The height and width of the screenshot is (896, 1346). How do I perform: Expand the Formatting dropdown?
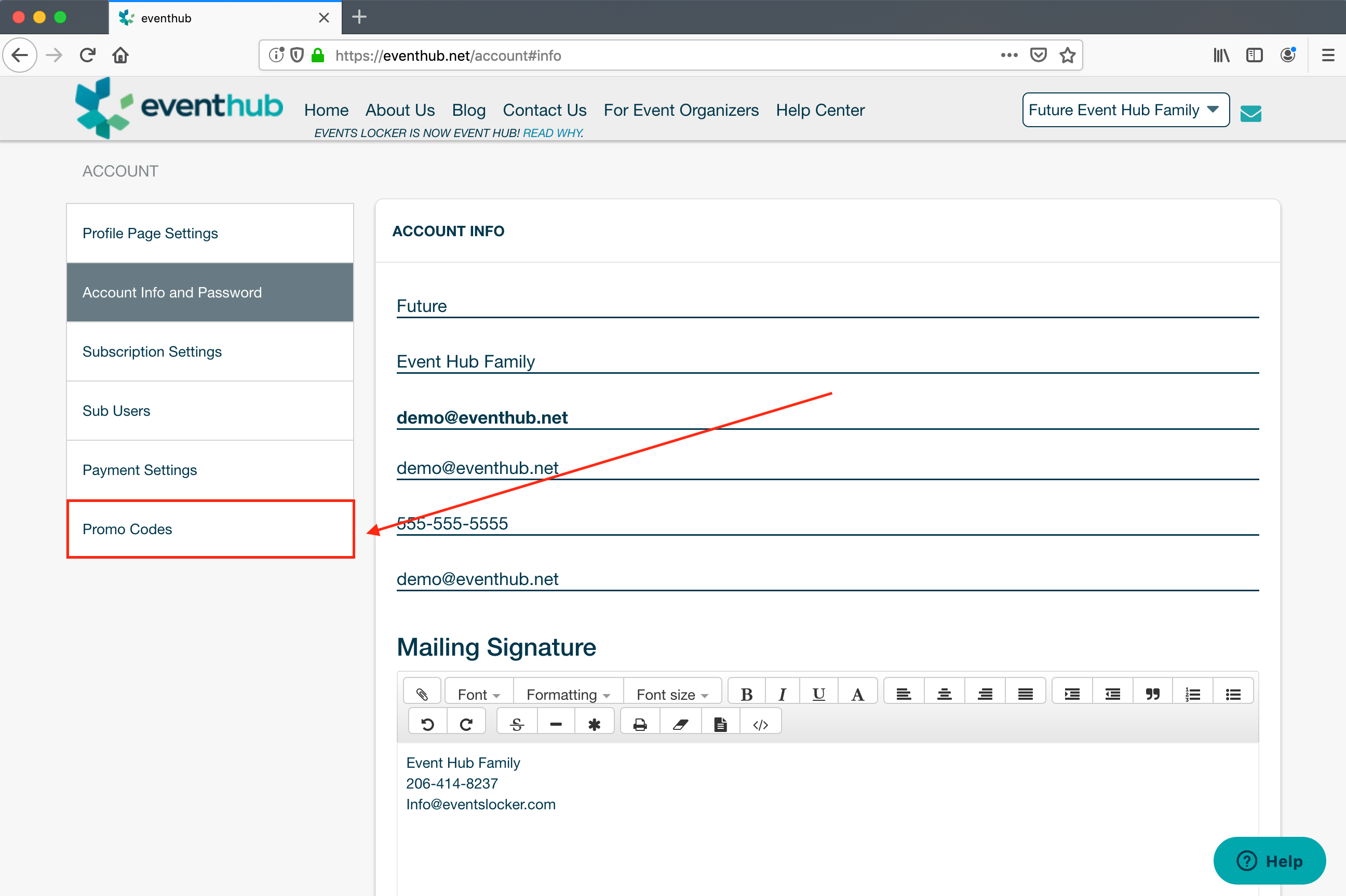click(x=568, y=694)
